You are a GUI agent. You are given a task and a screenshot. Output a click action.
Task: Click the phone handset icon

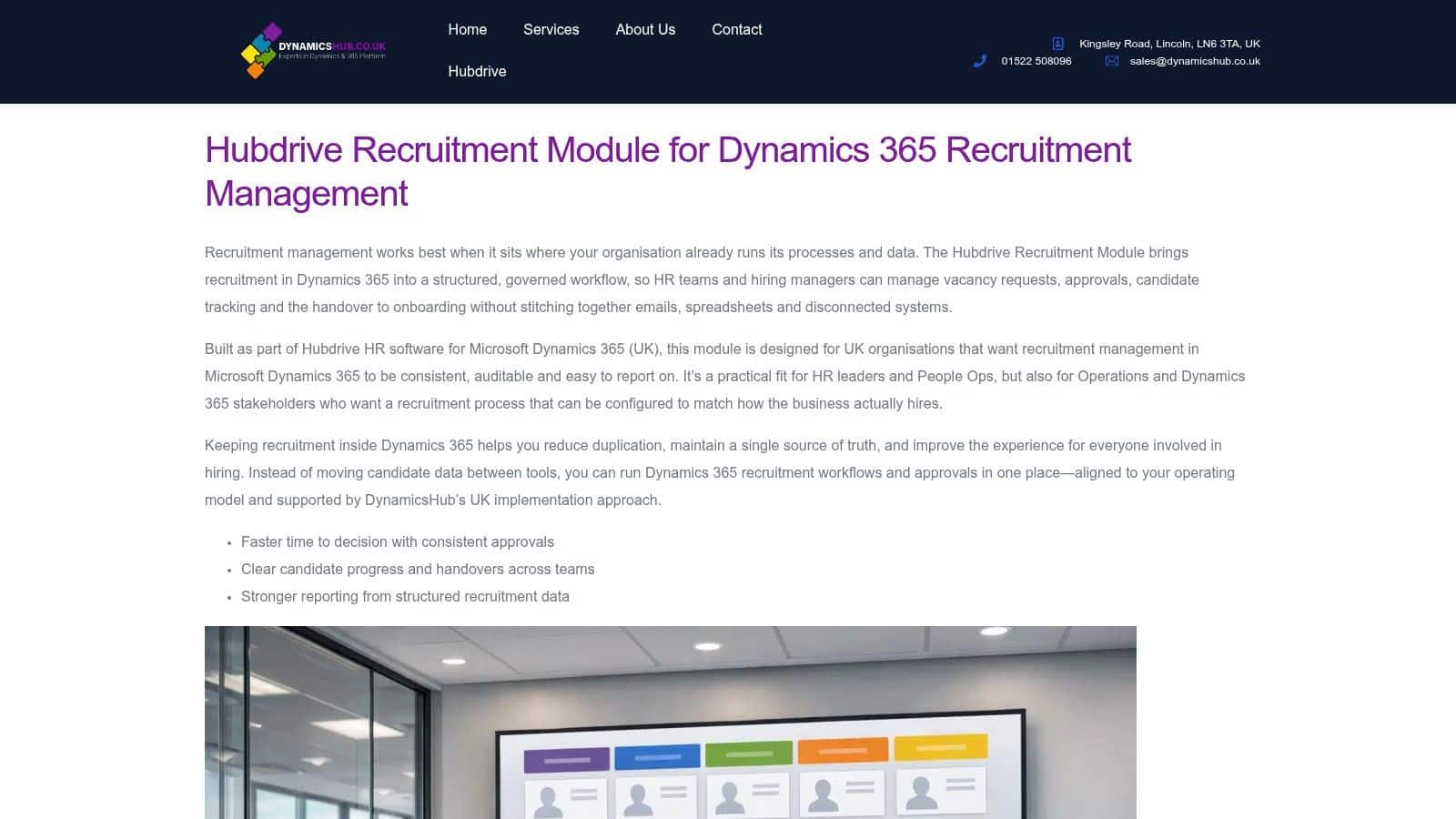[979, 61]
